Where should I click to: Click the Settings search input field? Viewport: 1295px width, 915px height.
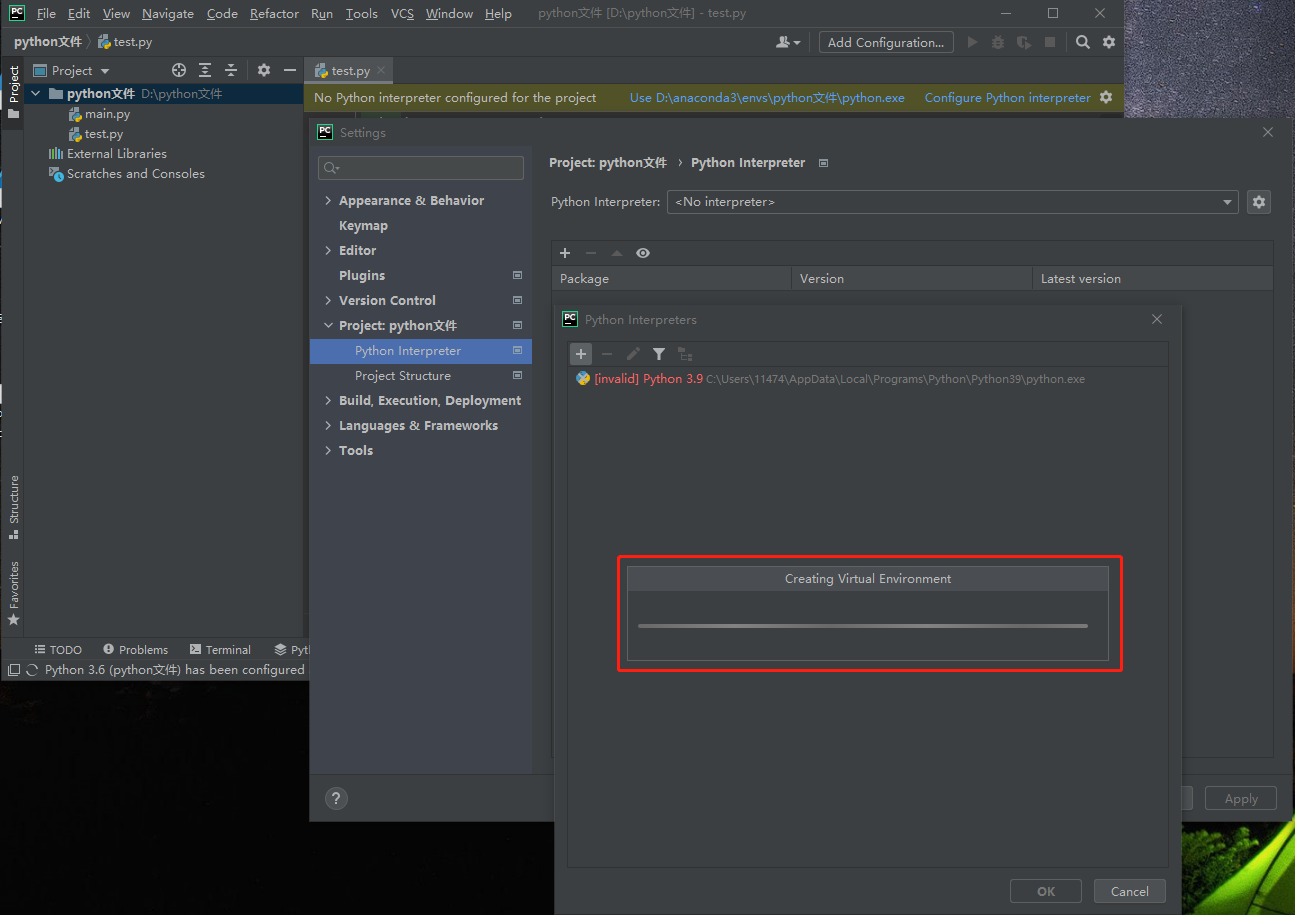(x=420, y=168)
